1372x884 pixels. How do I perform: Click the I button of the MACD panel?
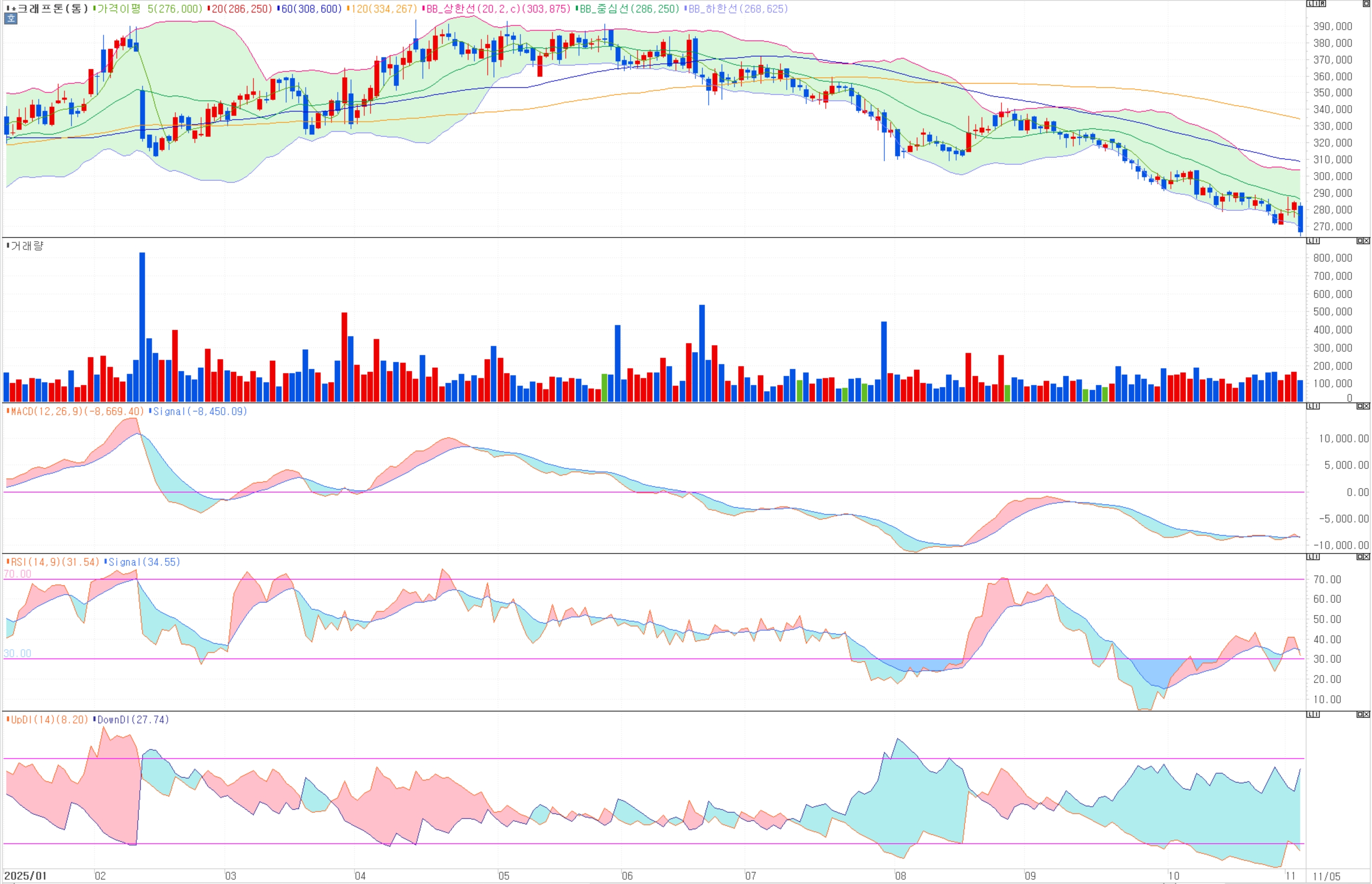pos(1316,406)
